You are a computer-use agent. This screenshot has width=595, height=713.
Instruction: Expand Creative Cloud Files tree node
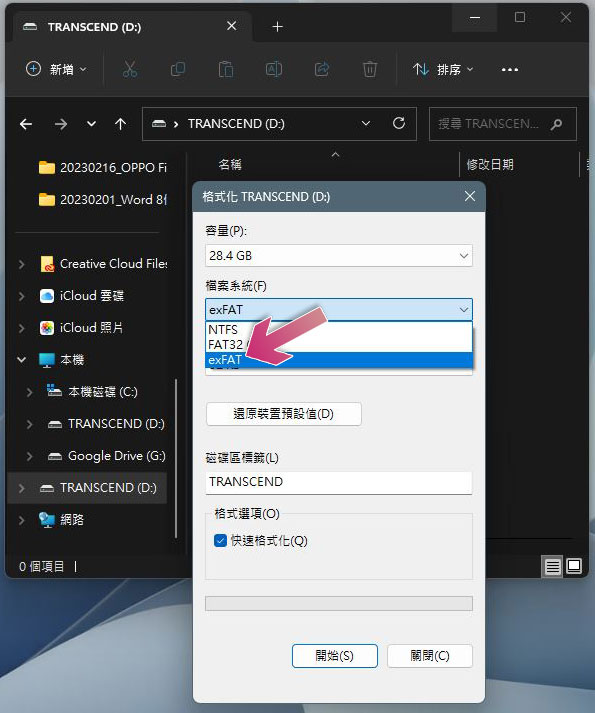pos(21,264)
